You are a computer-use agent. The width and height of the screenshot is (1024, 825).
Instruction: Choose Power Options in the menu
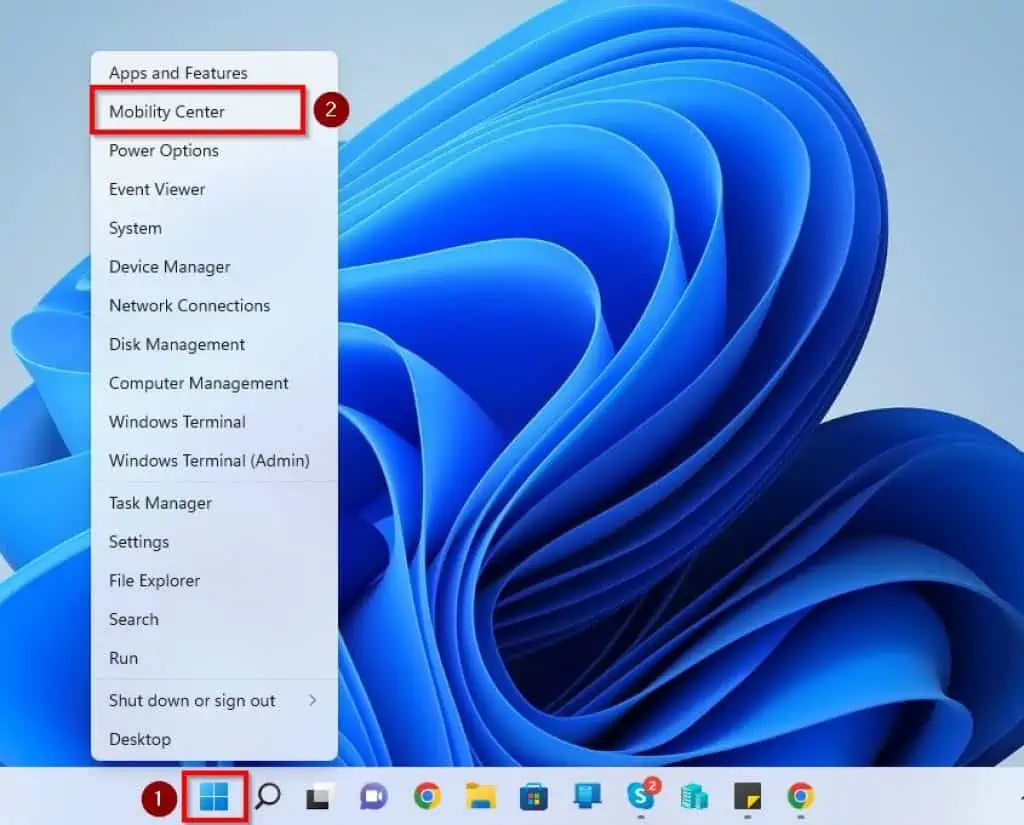[x=164, y=151]
